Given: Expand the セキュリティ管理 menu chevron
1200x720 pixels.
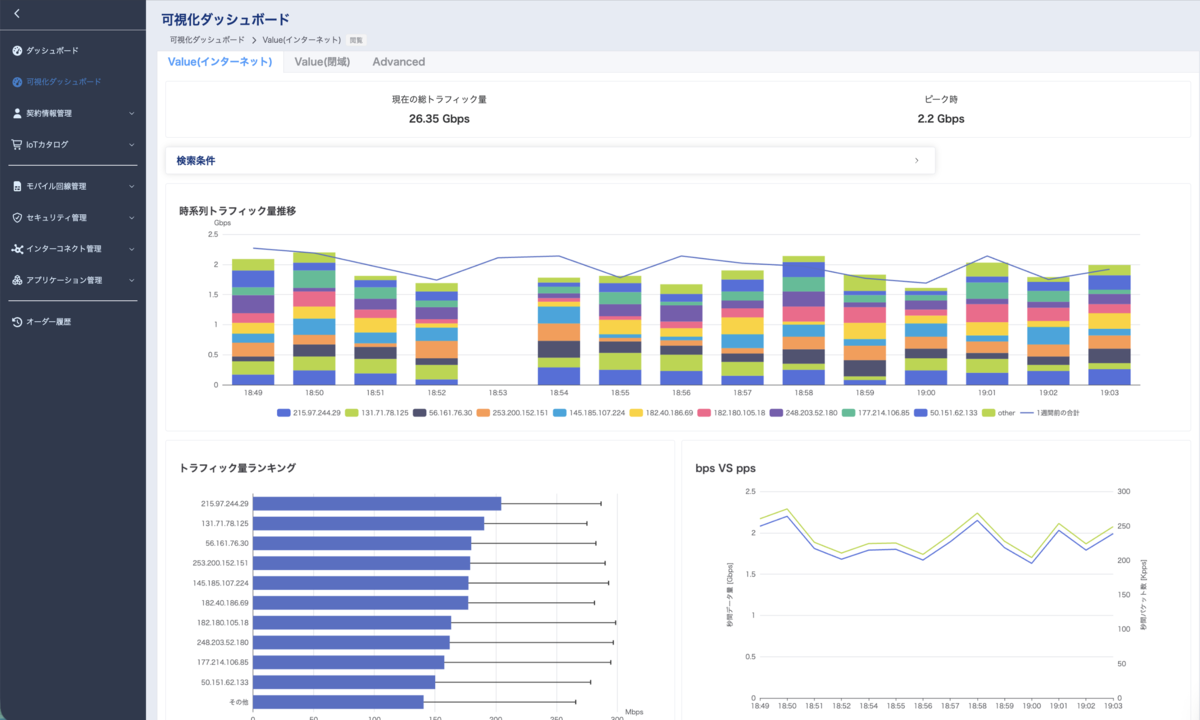Looking at the screenshot, I should (132, 217).
